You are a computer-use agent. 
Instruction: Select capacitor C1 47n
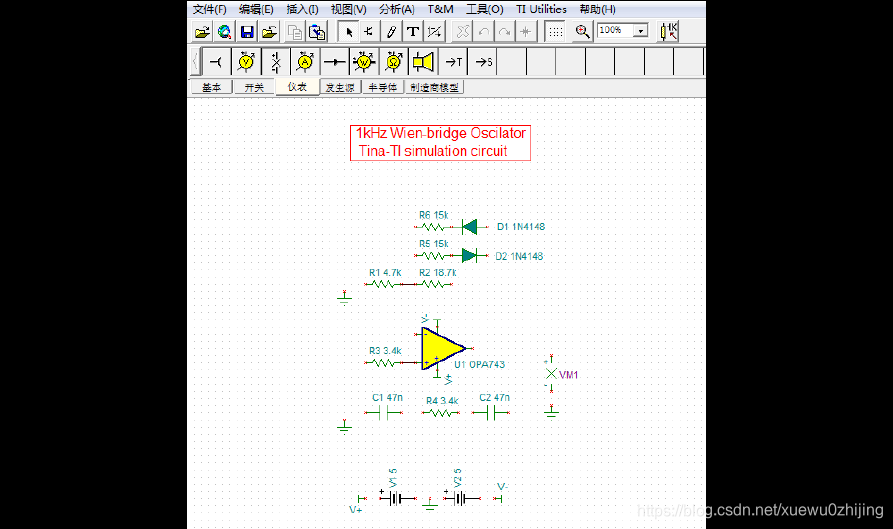click(383, 413)
